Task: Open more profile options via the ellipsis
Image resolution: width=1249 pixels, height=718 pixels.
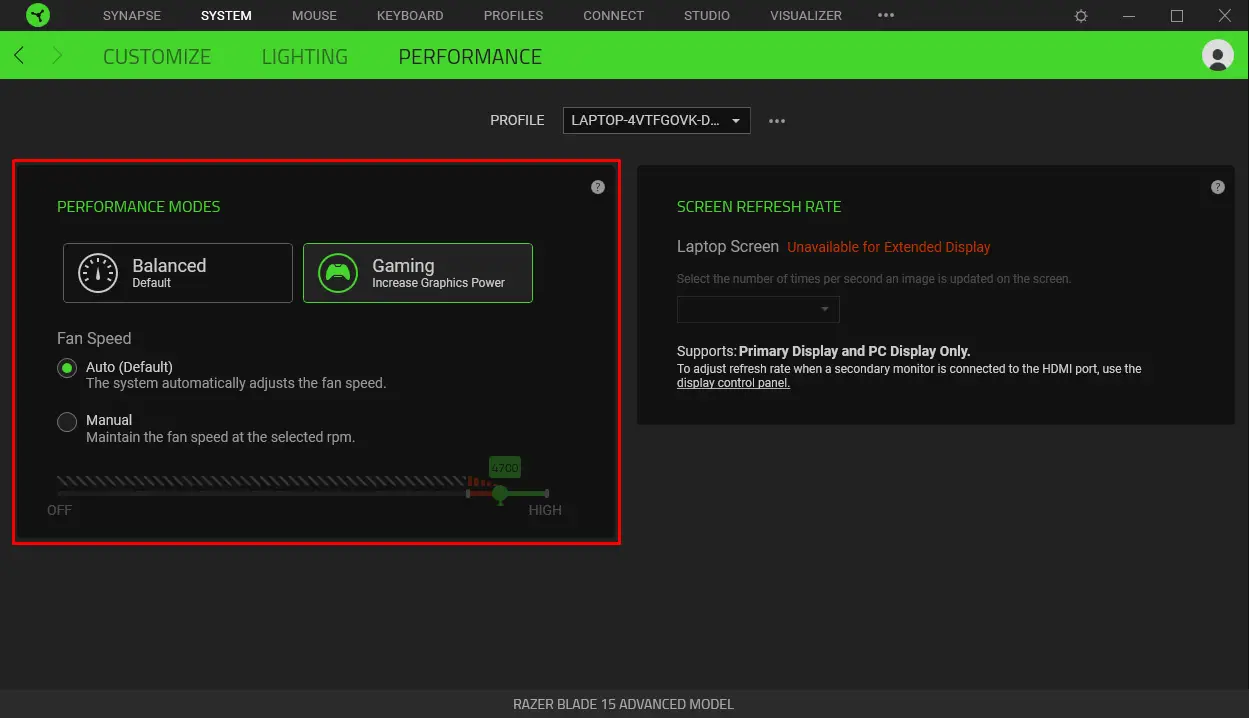Action: [777, 120]
